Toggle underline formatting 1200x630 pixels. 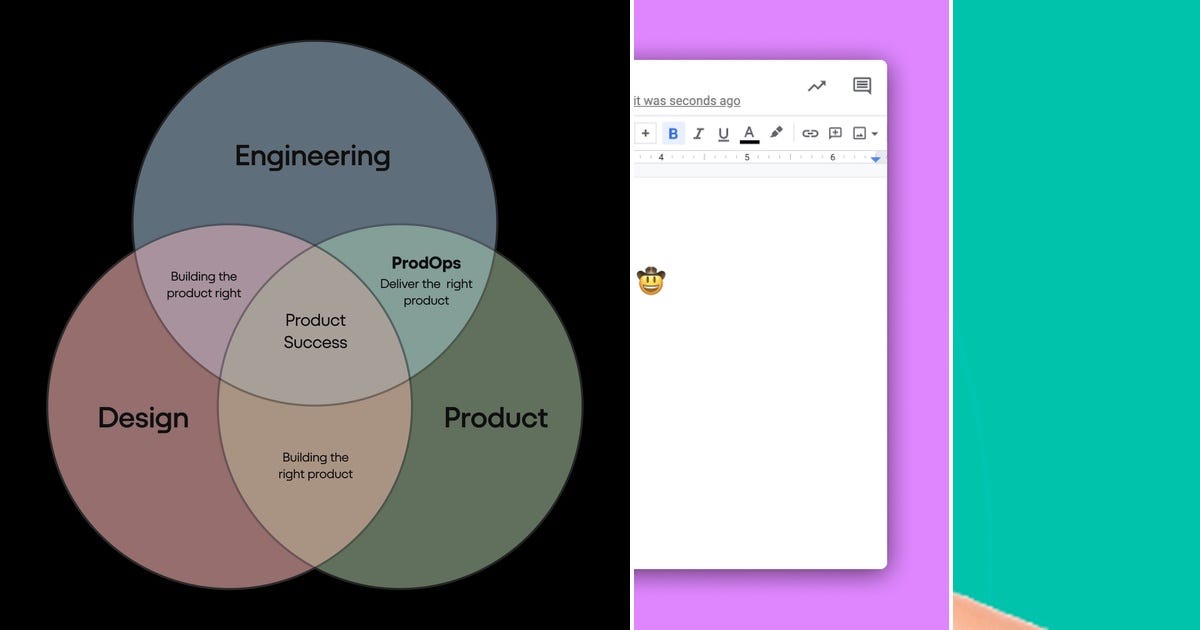pyautogui.click(x=723, y=133)
